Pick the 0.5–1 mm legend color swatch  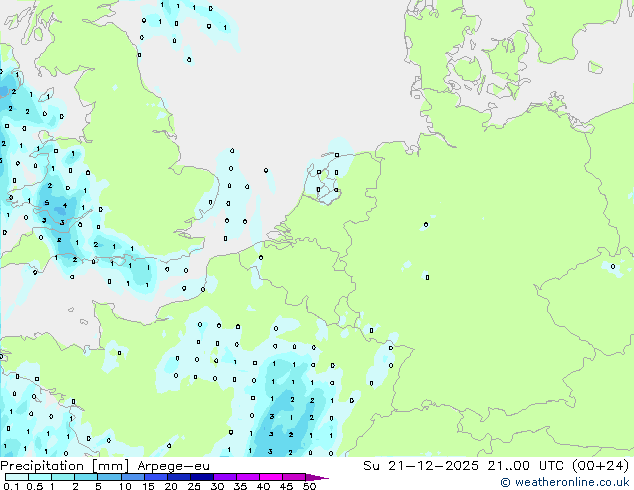pos(40,477)
